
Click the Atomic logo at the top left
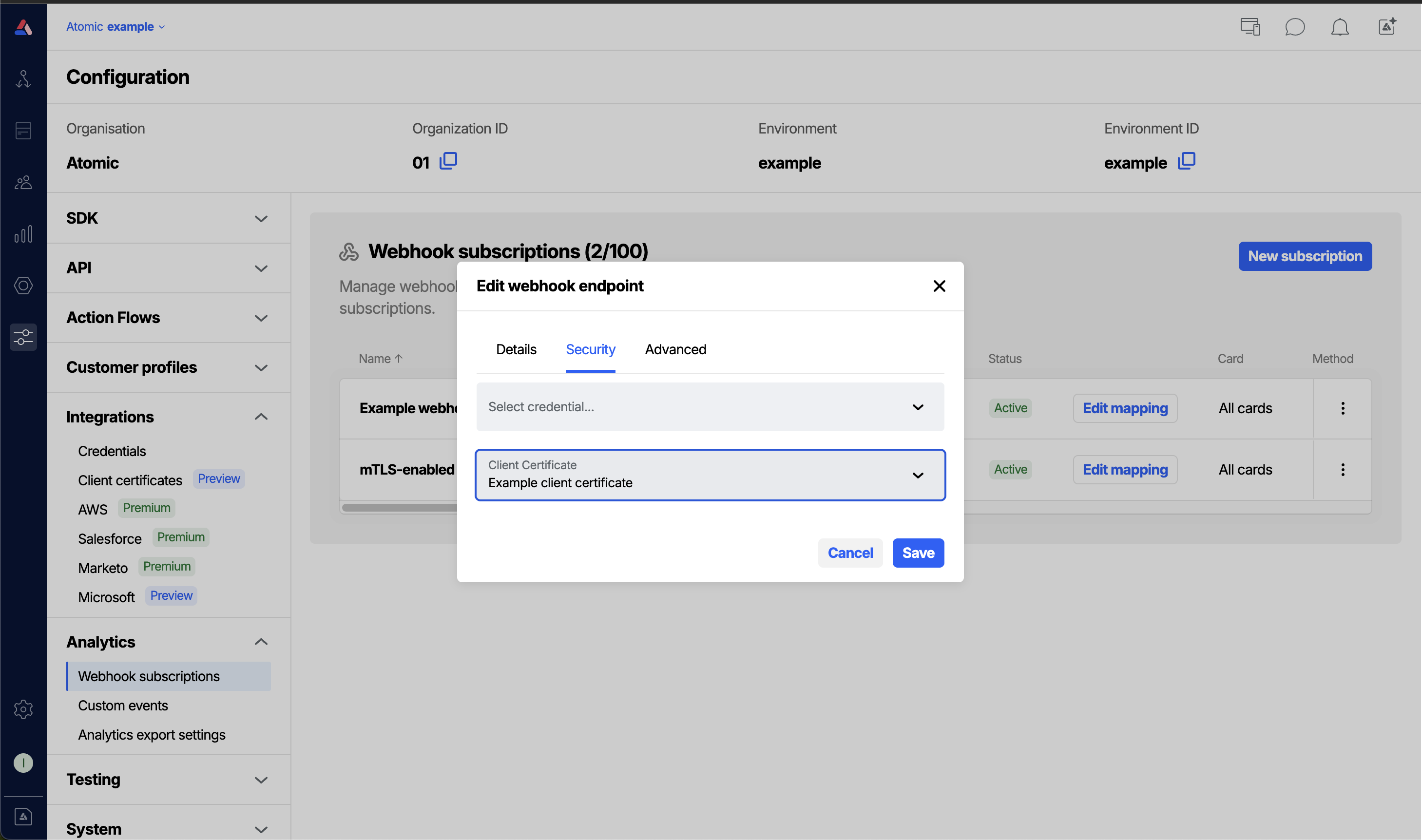(x=22, y=27)
